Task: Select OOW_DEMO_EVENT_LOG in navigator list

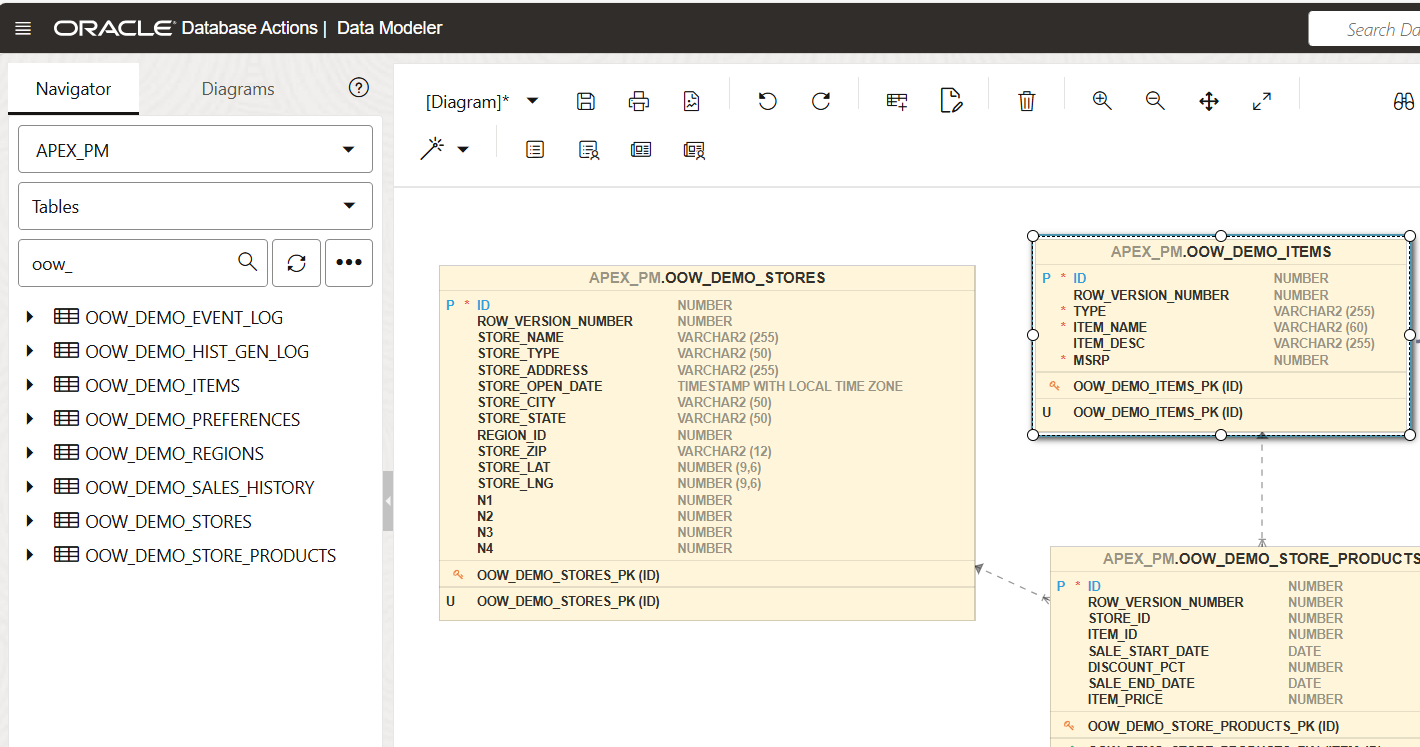Action: click(184, 317)
